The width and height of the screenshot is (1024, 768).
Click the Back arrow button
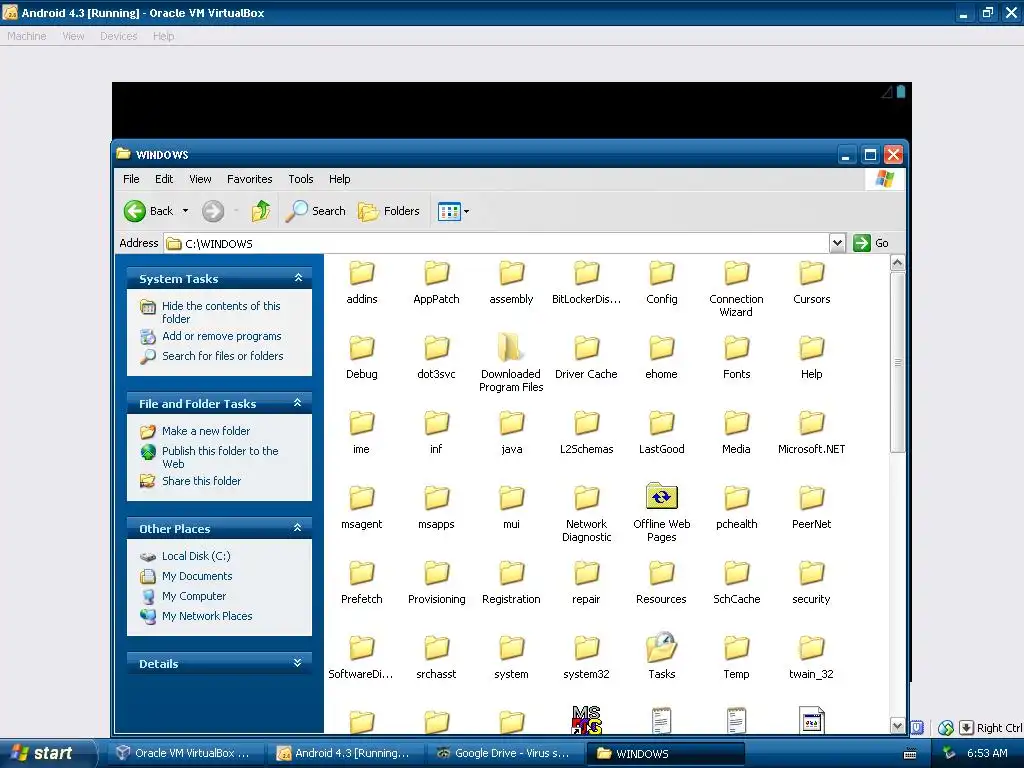[148, 211]
